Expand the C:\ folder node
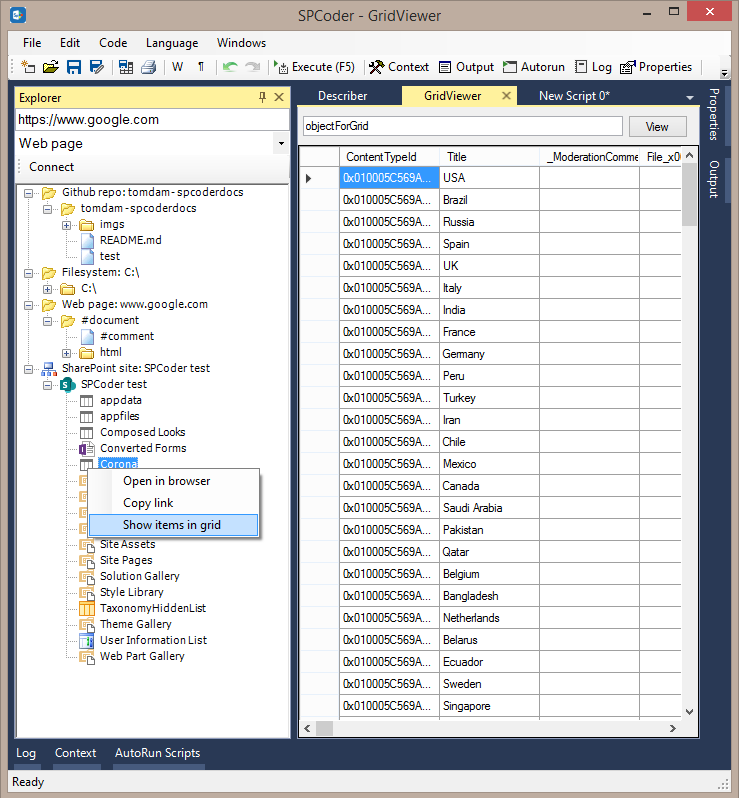 (48, 289)
